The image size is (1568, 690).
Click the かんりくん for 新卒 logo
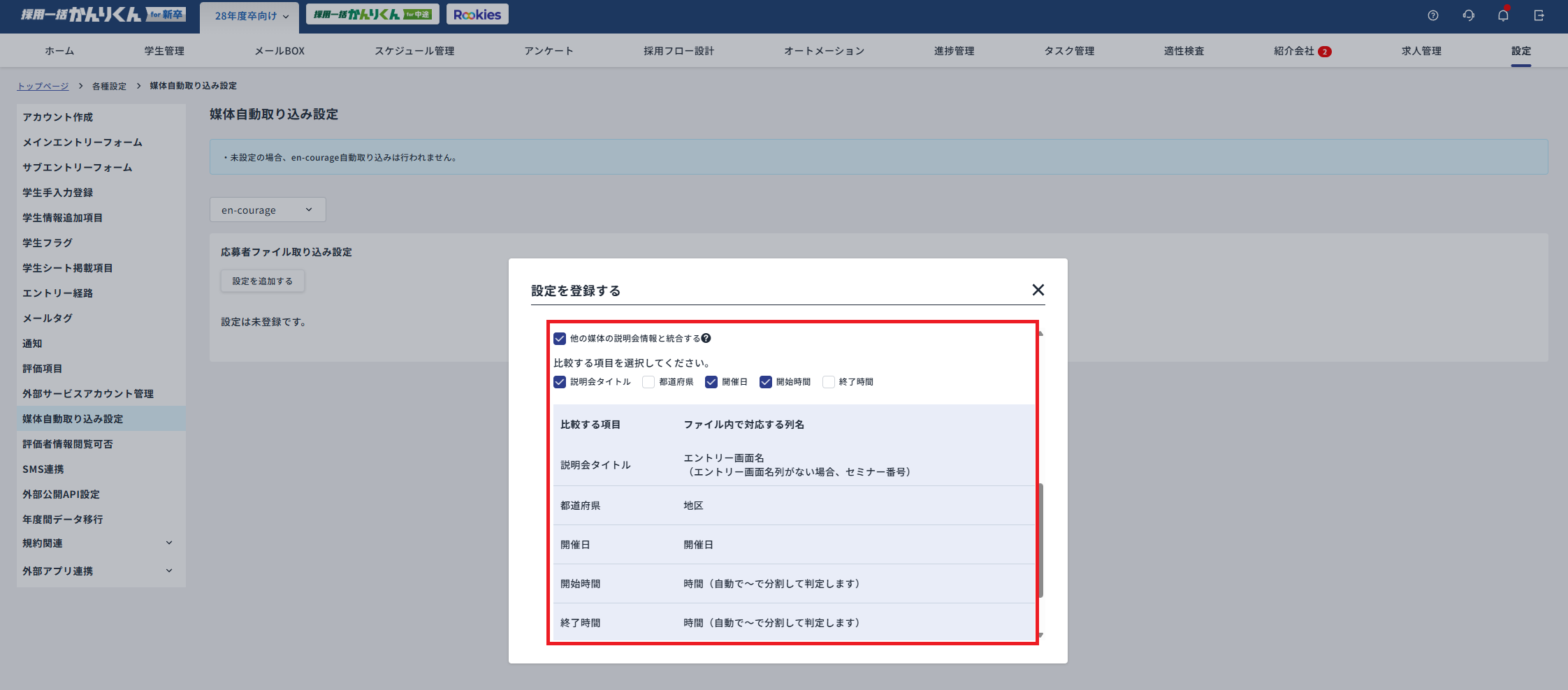pyautogui.click(x=103, y=15)
